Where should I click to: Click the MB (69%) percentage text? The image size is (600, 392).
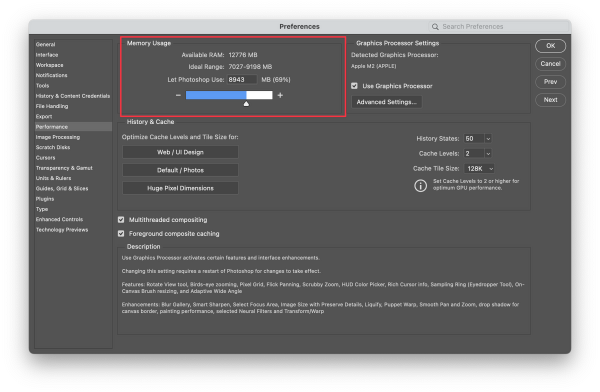(x=276, y=80)
